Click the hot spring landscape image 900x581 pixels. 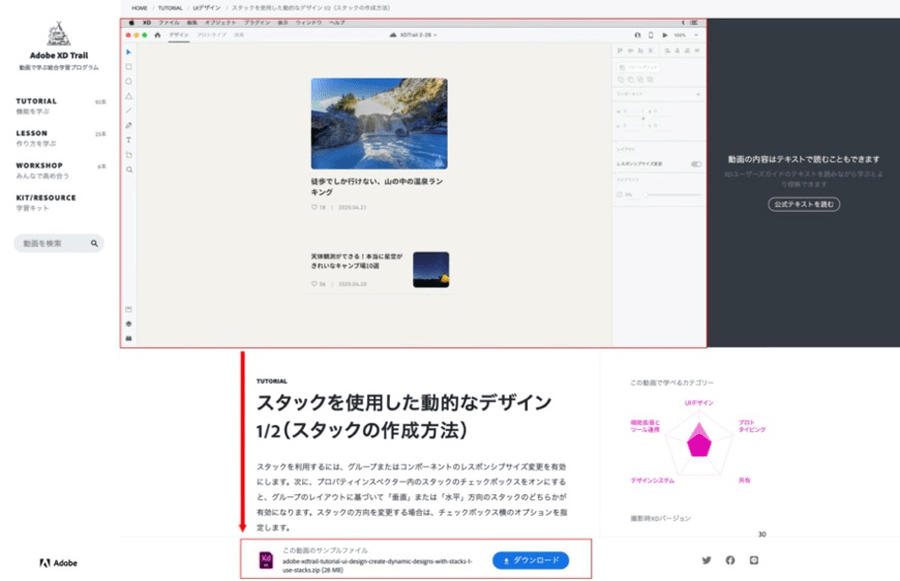tap(379, 123)
